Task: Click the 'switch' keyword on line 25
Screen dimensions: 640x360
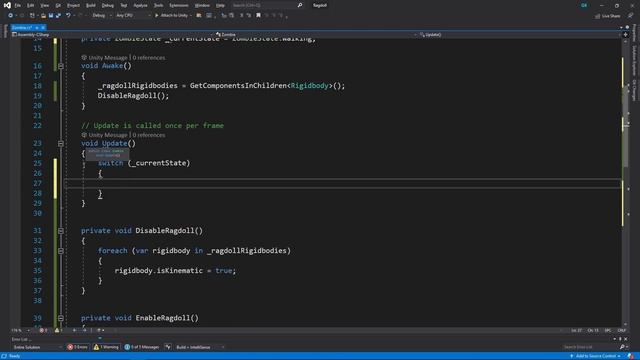Action: coord(111,163)
